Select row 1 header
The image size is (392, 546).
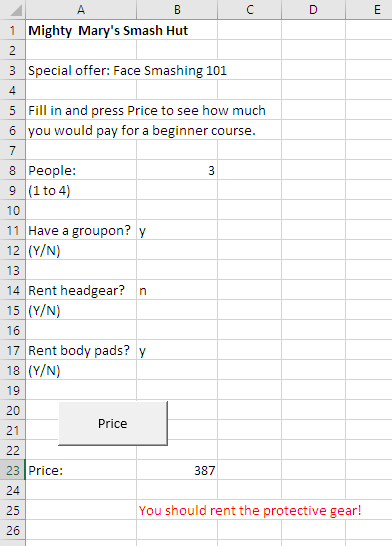click(13, 30)
